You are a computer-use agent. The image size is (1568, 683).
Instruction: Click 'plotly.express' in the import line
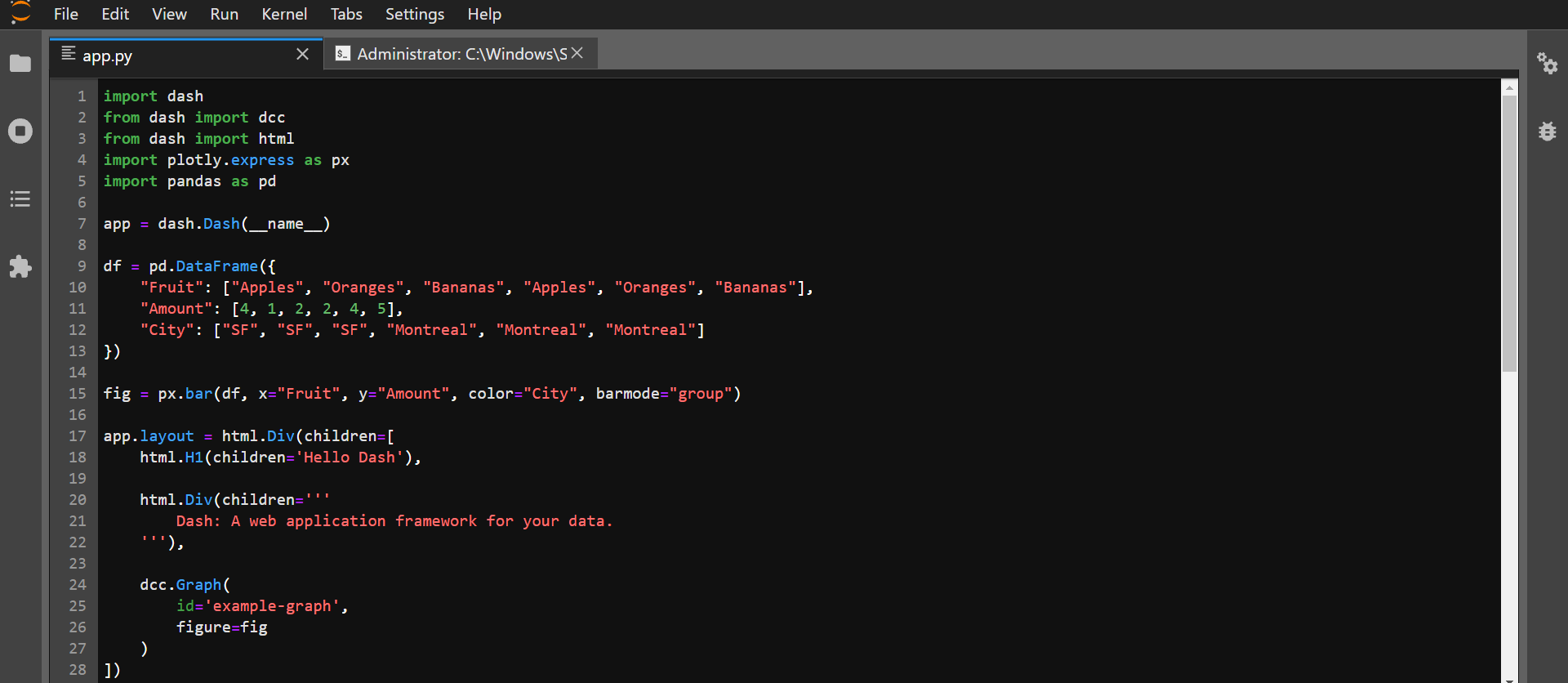coord(230,159)
